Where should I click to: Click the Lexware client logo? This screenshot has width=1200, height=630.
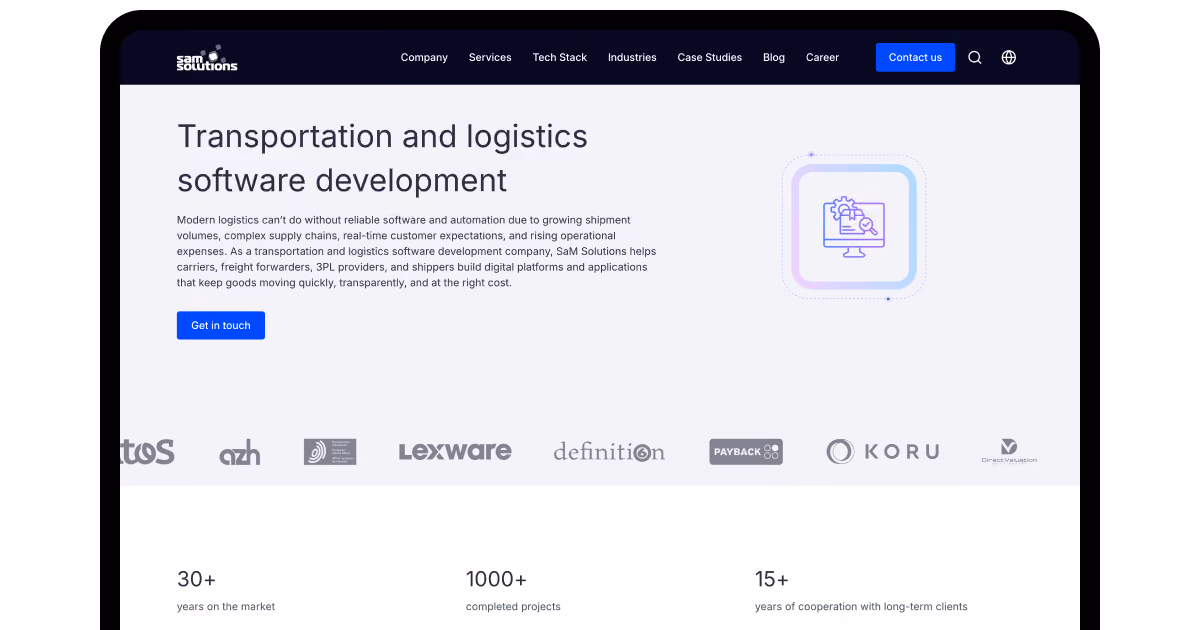455,452
